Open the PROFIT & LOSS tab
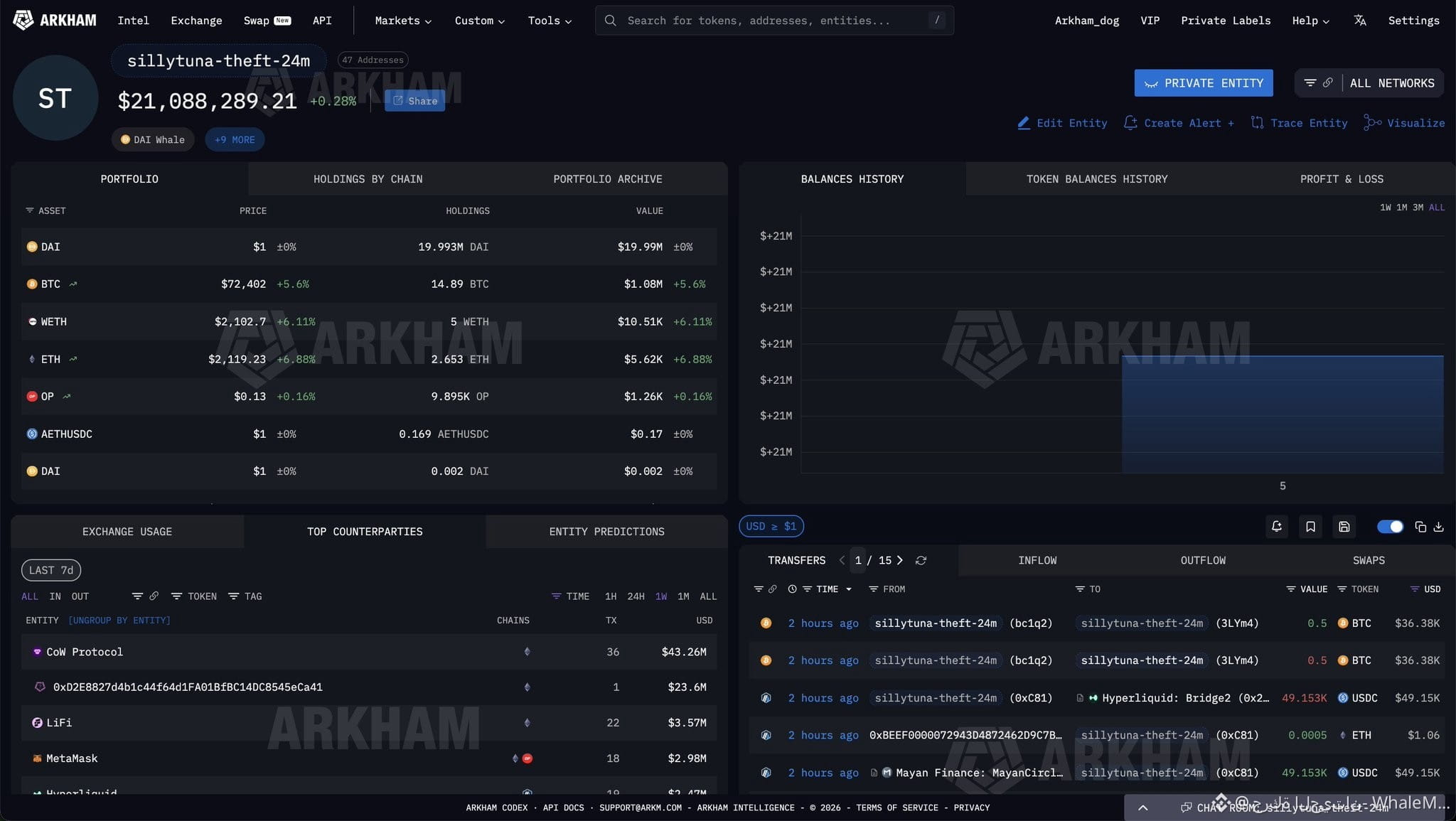1456x821 pixels. click(1342, 179)
